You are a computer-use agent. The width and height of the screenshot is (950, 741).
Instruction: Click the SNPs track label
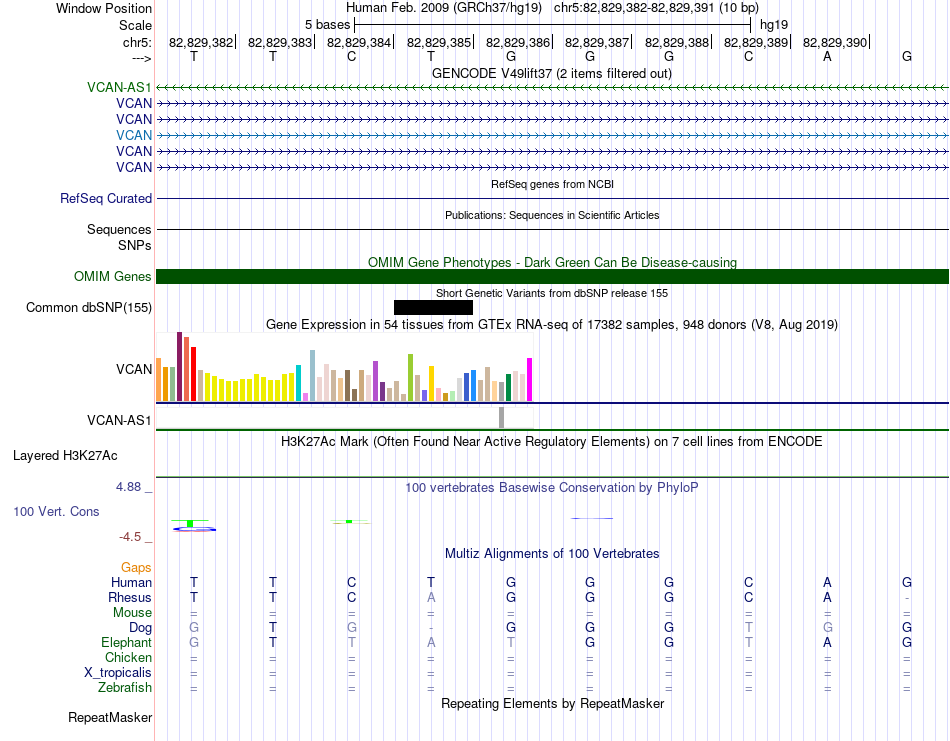135,245
